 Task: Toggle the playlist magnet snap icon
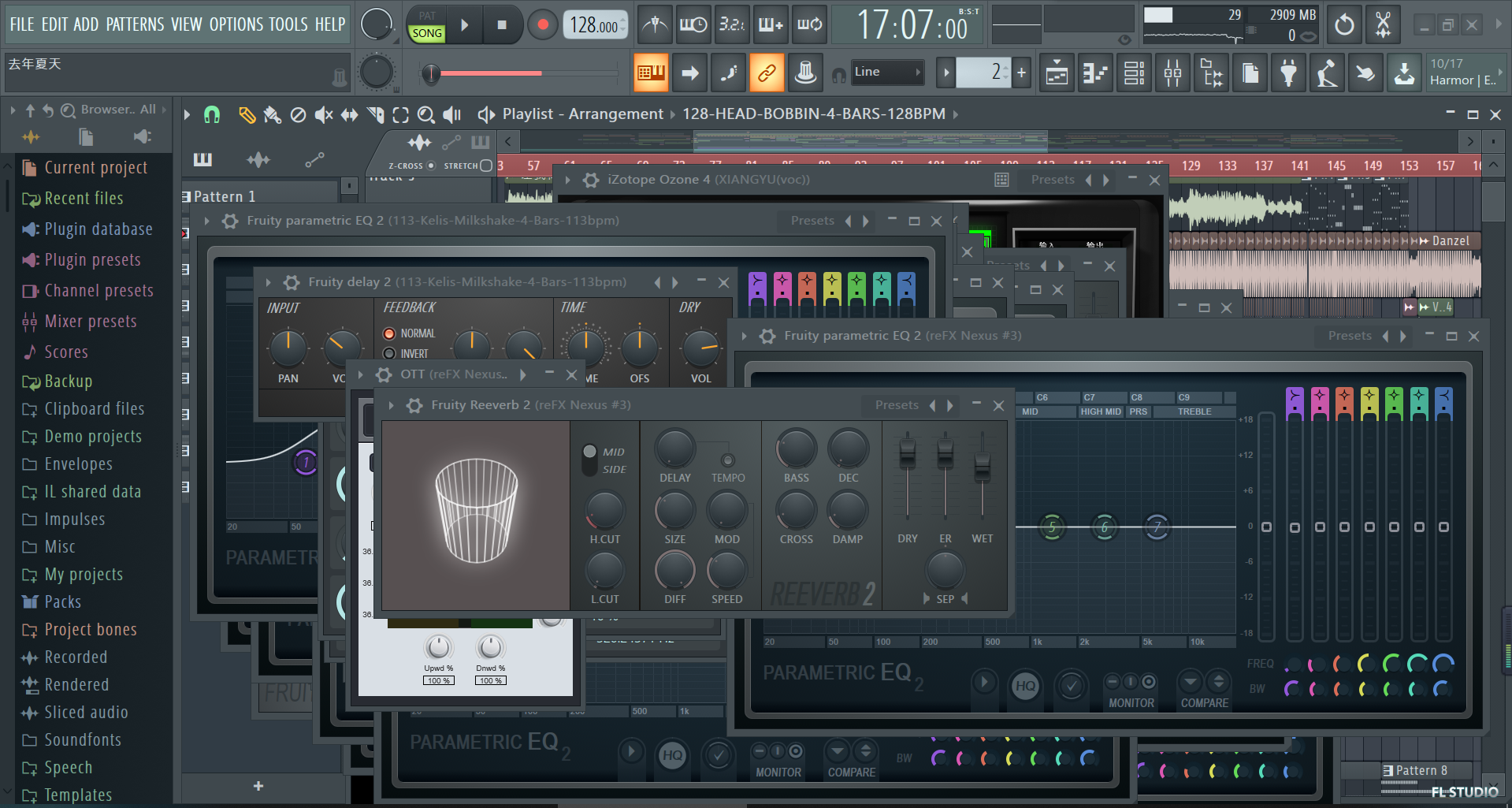(212, 115)
